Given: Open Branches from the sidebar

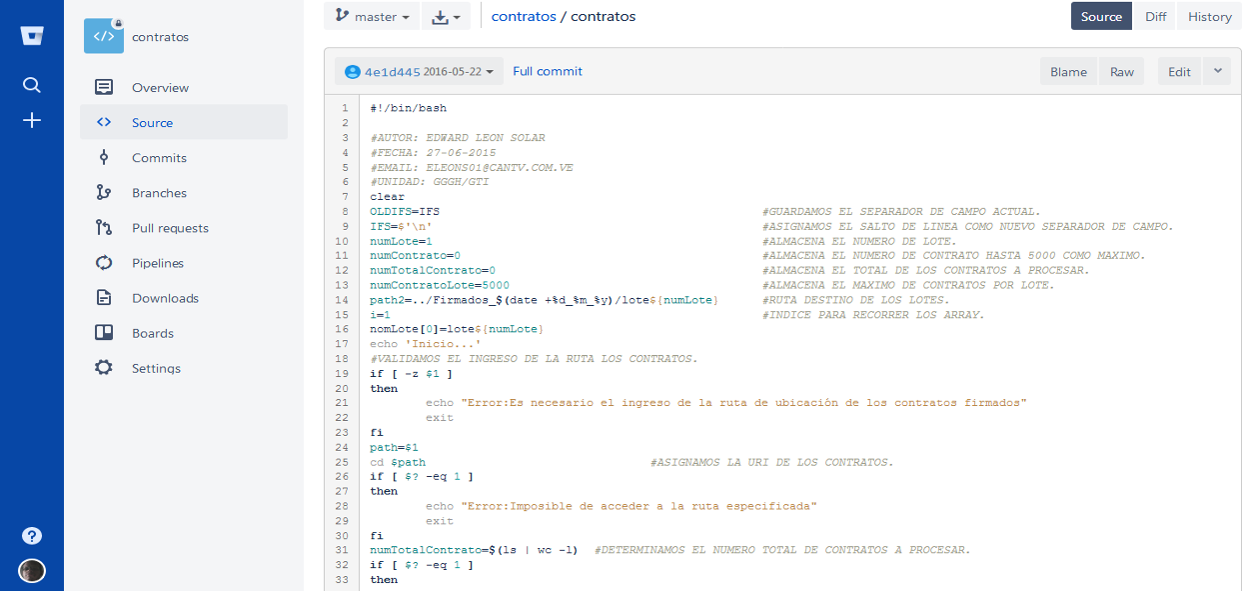Looking at the screenshot, I should click(x=159, y=193).
